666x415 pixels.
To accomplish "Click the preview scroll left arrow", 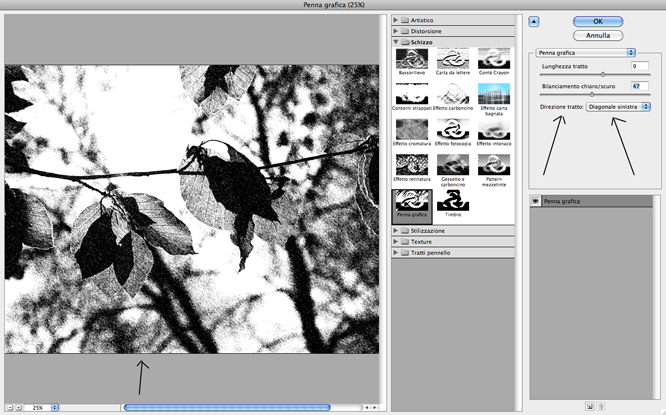I will (x=367, y=407).
